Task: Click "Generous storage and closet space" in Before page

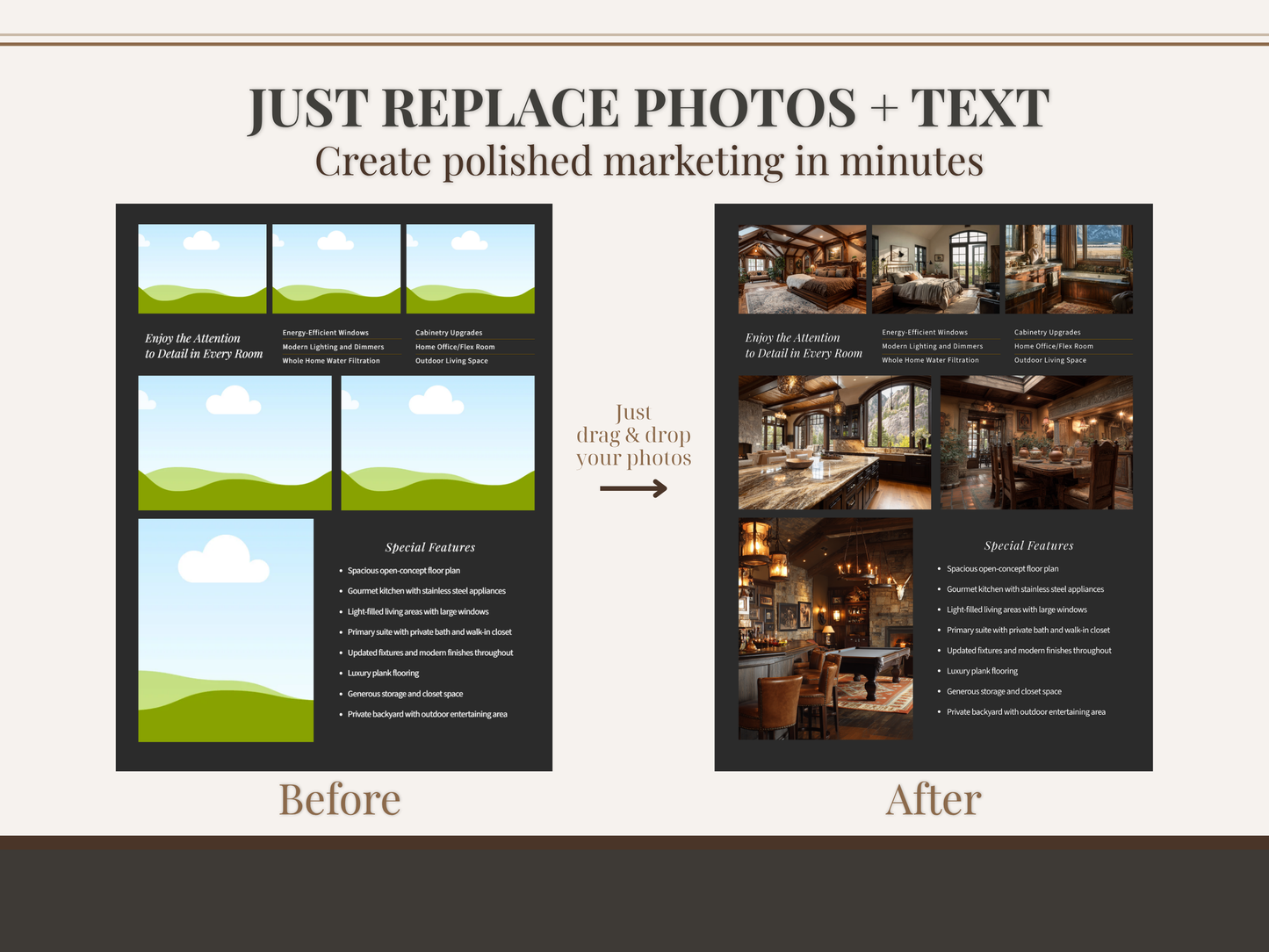Action: pos(405,694)
